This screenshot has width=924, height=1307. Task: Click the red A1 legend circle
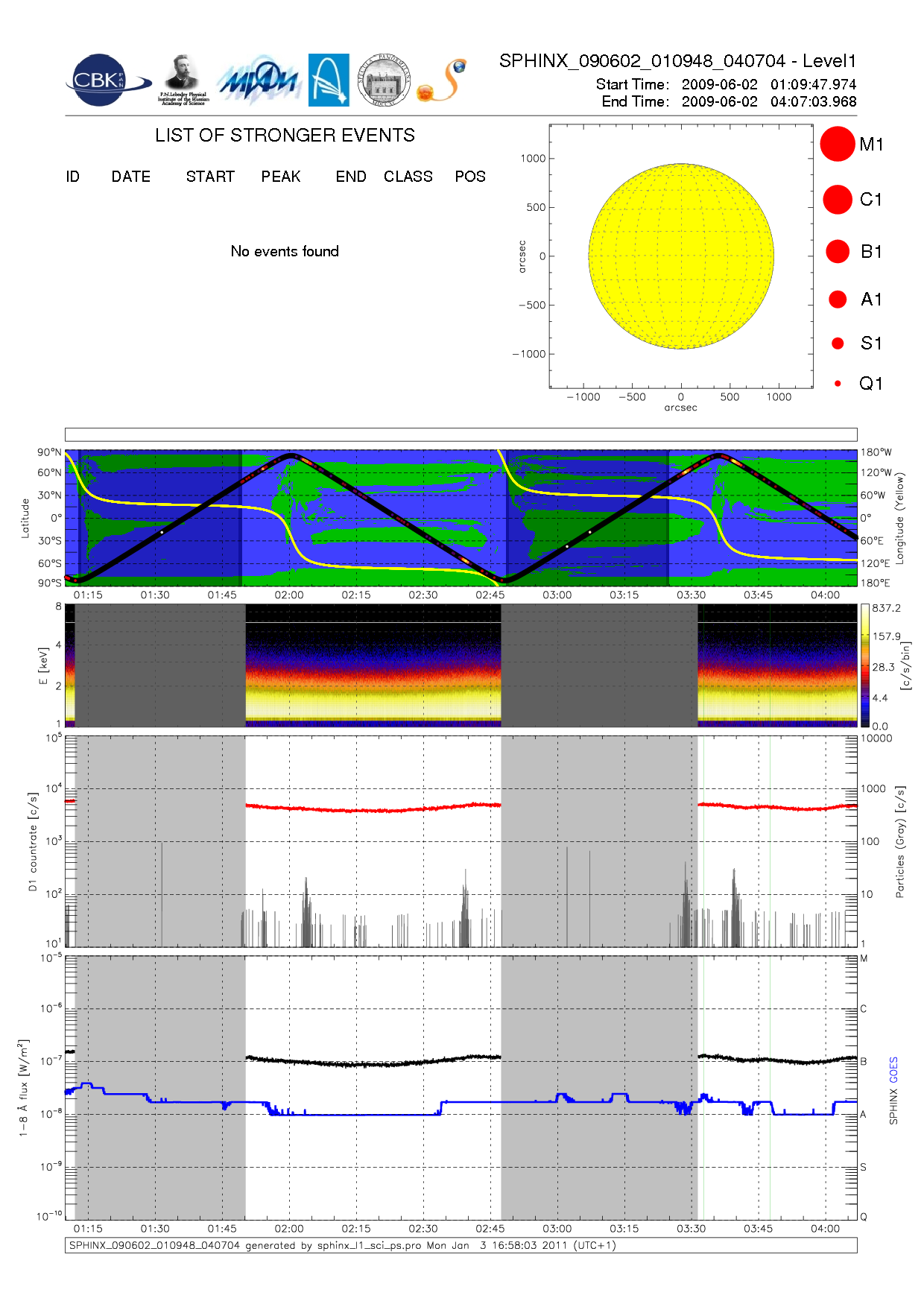tap(838, 299)
